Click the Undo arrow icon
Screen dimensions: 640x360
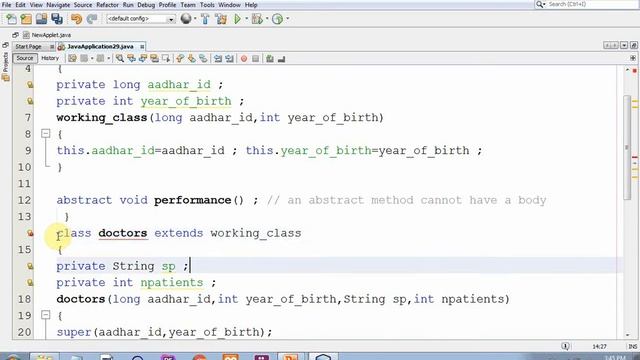coord(76,19)
